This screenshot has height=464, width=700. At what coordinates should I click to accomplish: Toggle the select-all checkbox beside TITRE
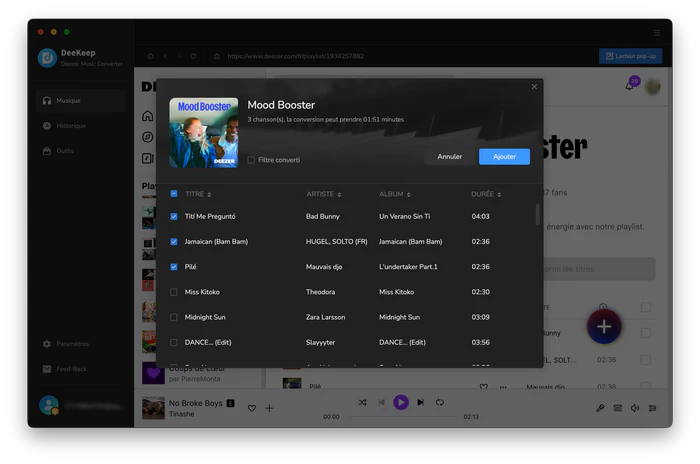pyautogui.click(x=174, y=194)
